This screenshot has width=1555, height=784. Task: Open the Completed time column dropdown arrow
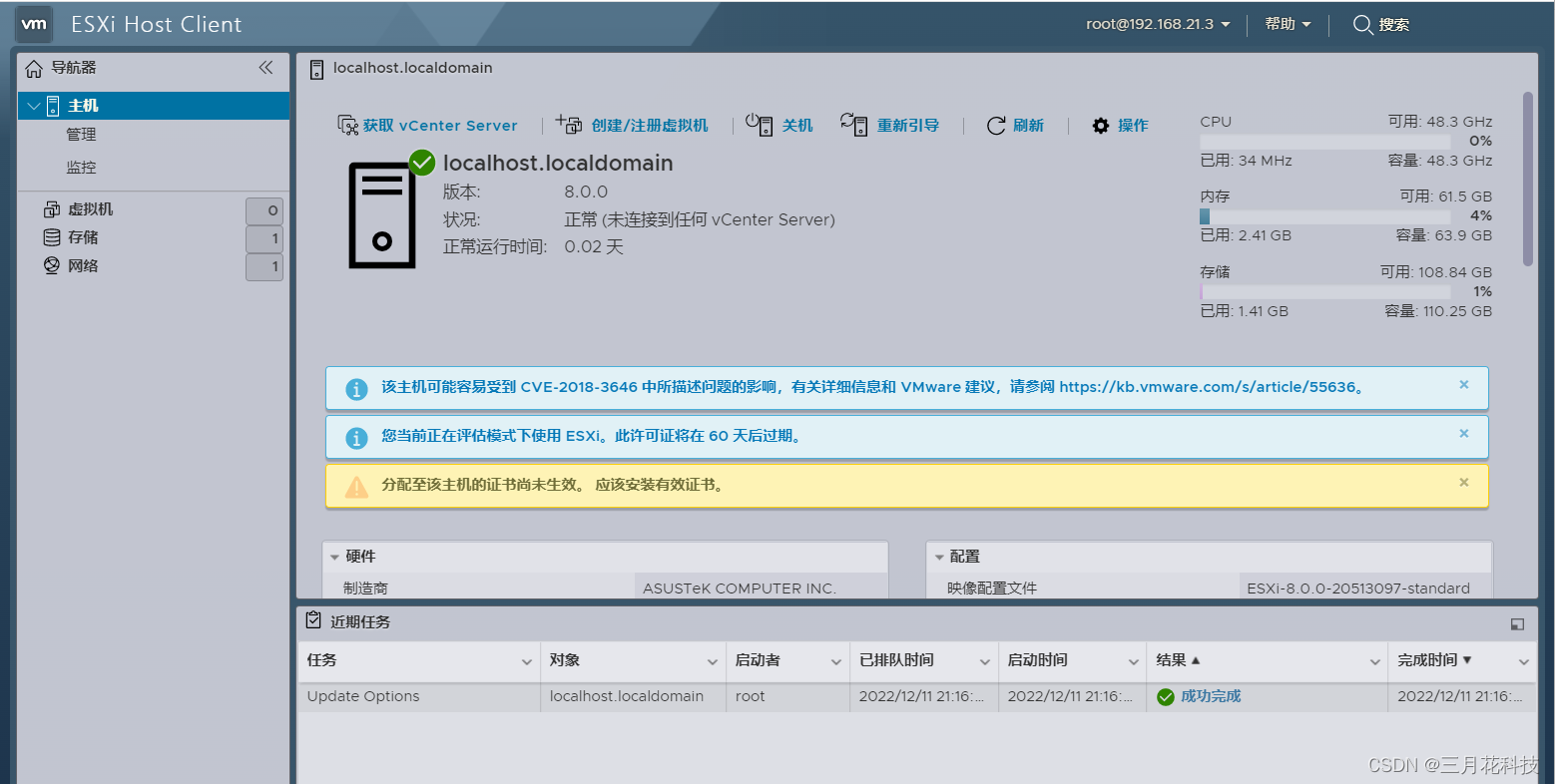(x=1524, y=661)
